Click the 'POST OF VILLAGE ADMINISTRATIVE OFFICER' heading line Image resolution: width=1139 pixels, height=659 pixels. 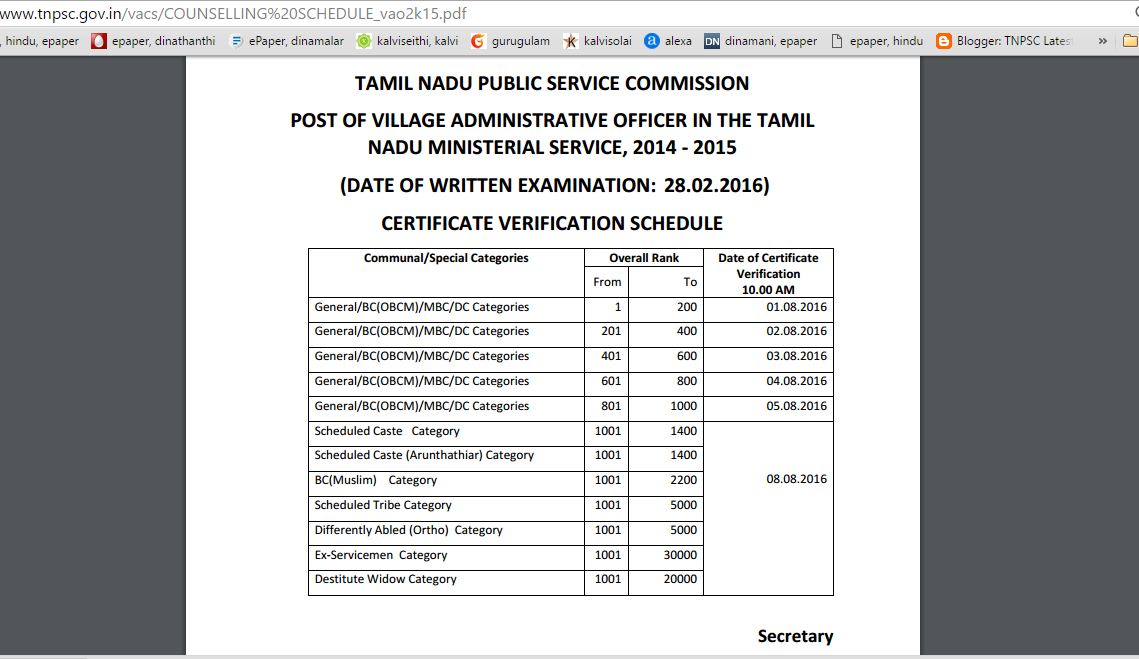(552, 121)
